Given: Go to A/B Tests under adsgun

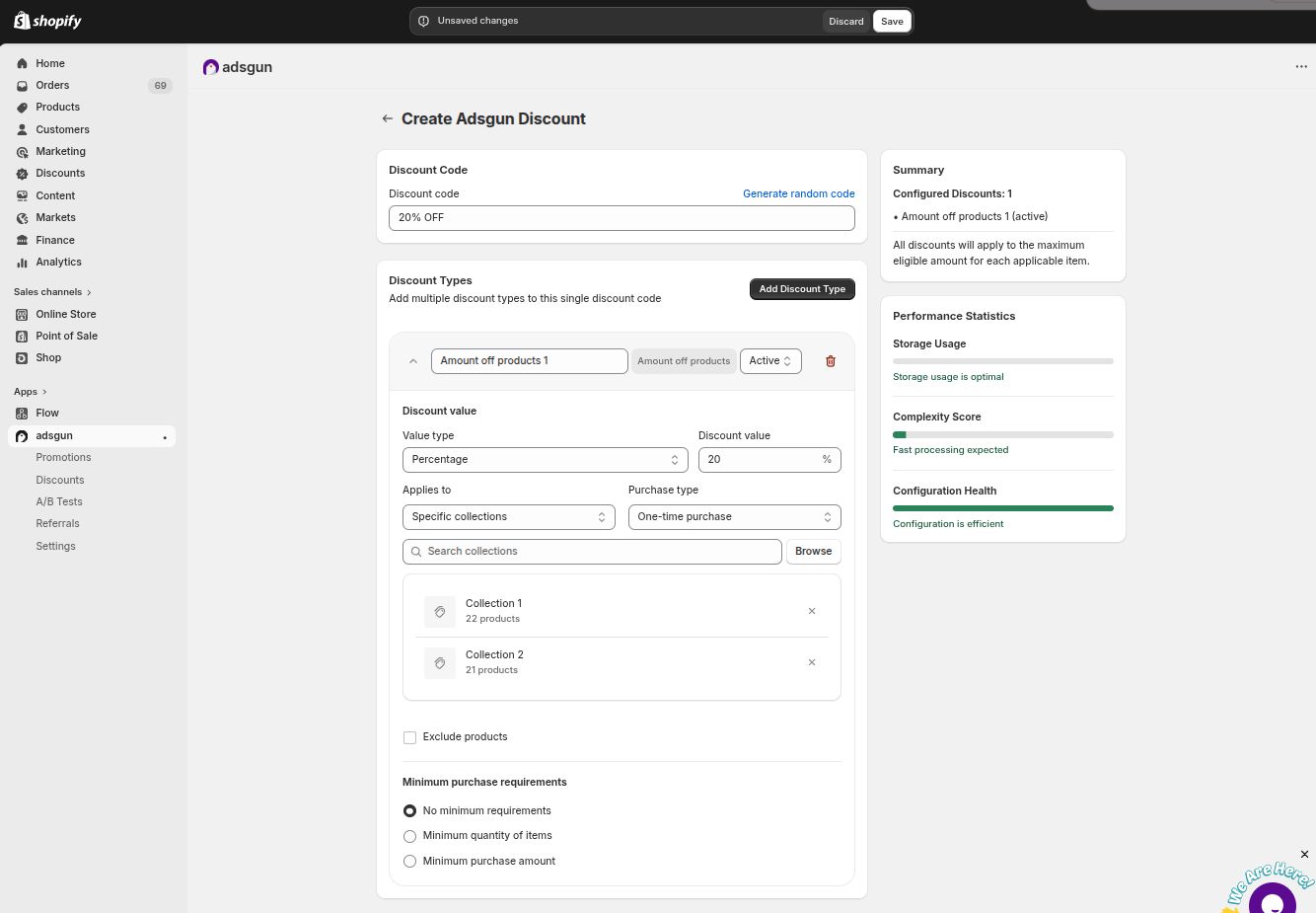Looking at the screenshot, I should 59,501.
